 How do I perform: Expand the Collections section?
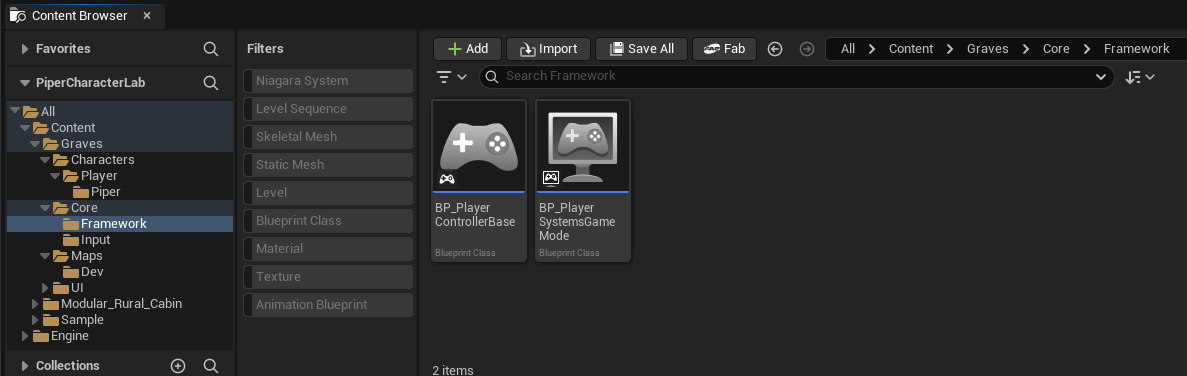pyautogui.click(x=25, y=366)
